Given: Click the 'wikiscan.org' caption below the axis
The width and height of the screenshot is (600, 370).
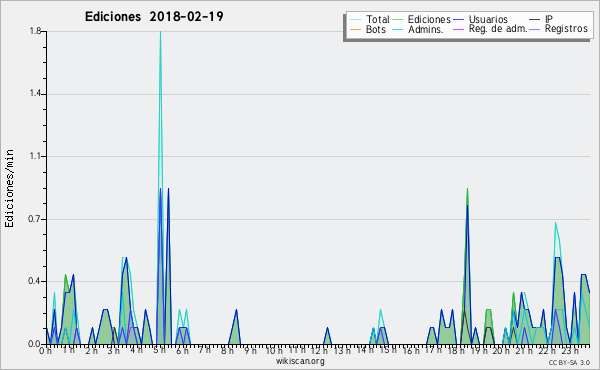Looking at the screenshot, I should click(x=300, y=361).
